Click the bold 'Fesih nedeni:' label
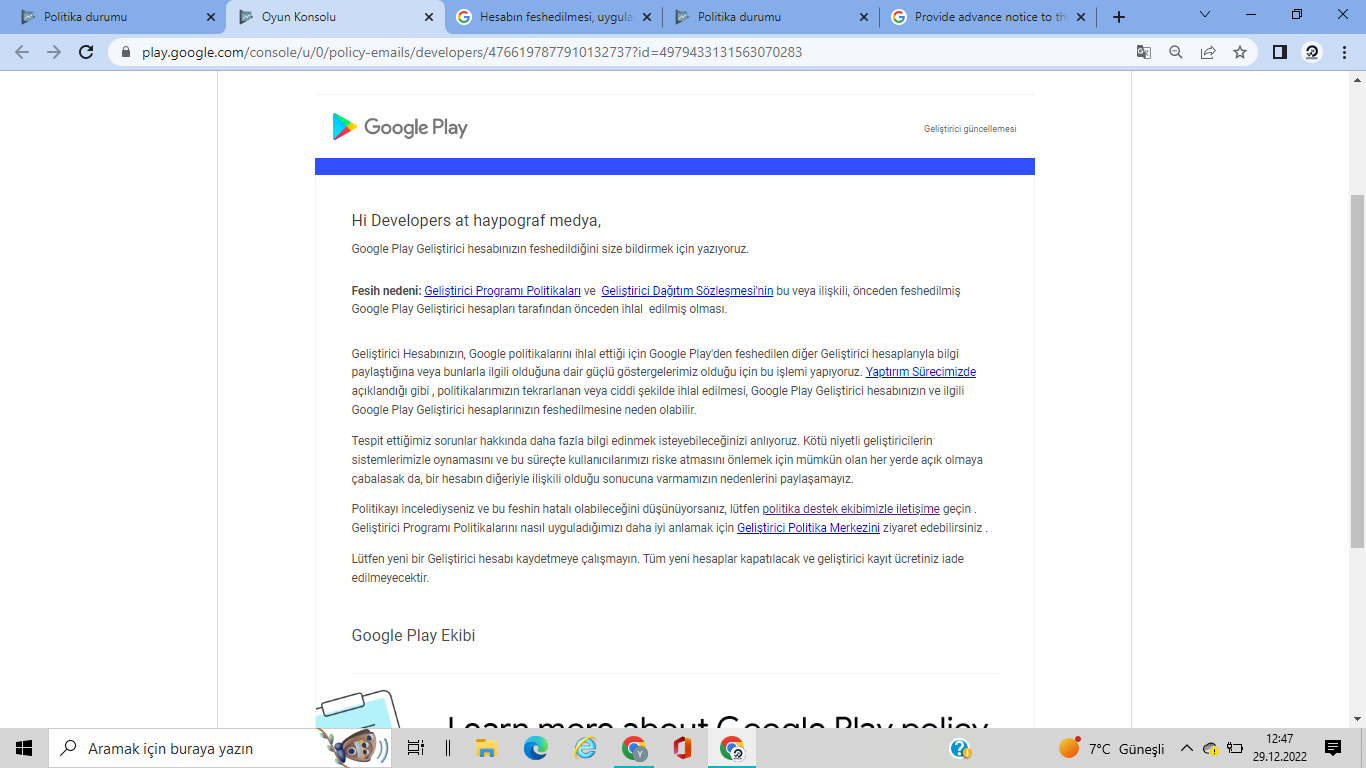This screenshot has width=1366, height=768. click(386, 291)
